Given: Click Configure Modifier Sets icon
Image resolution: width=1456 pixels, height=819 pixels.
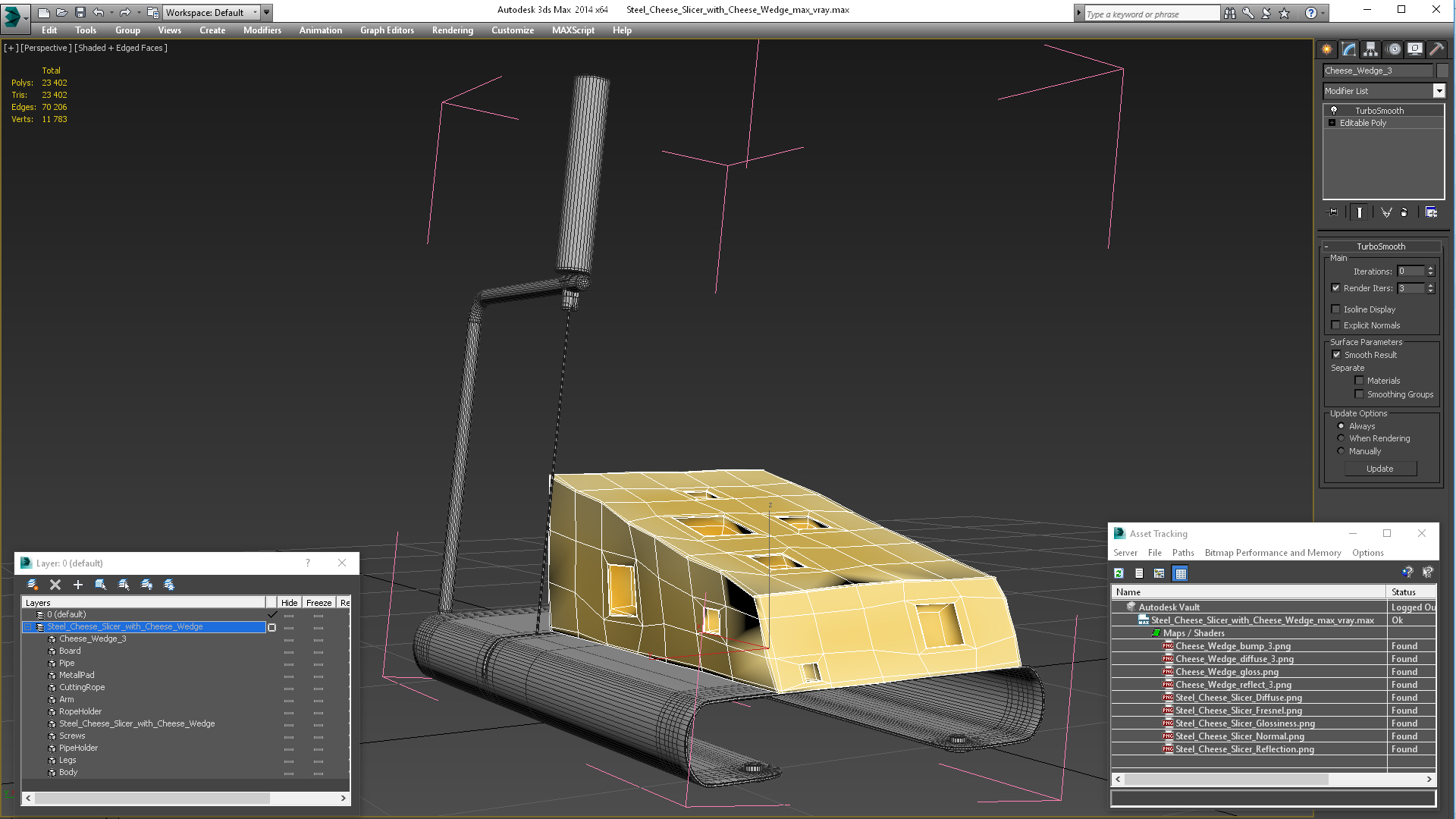Looking at the screenshot, I should [x=1431, y=212].
